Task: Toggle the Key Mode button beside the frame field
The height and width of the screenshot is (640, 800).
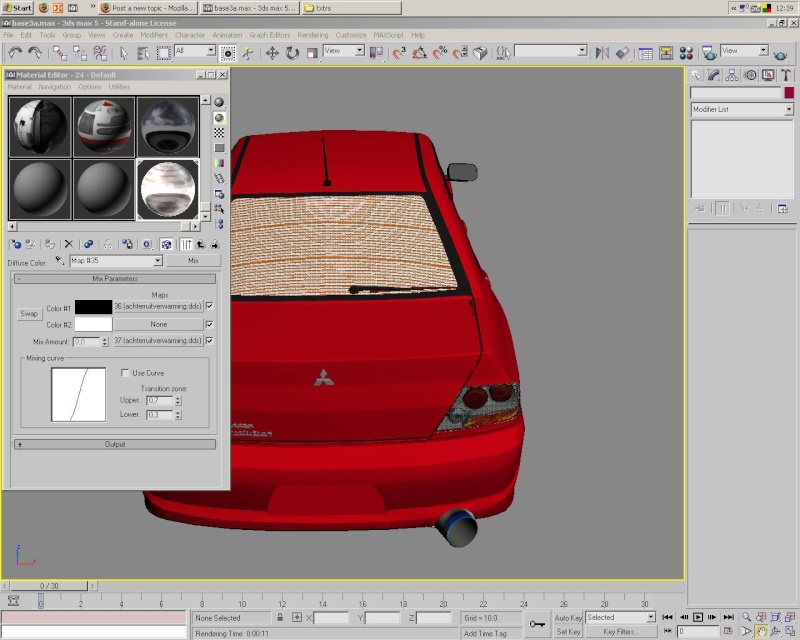Action: pyautogui.click(x=667, y=631)
